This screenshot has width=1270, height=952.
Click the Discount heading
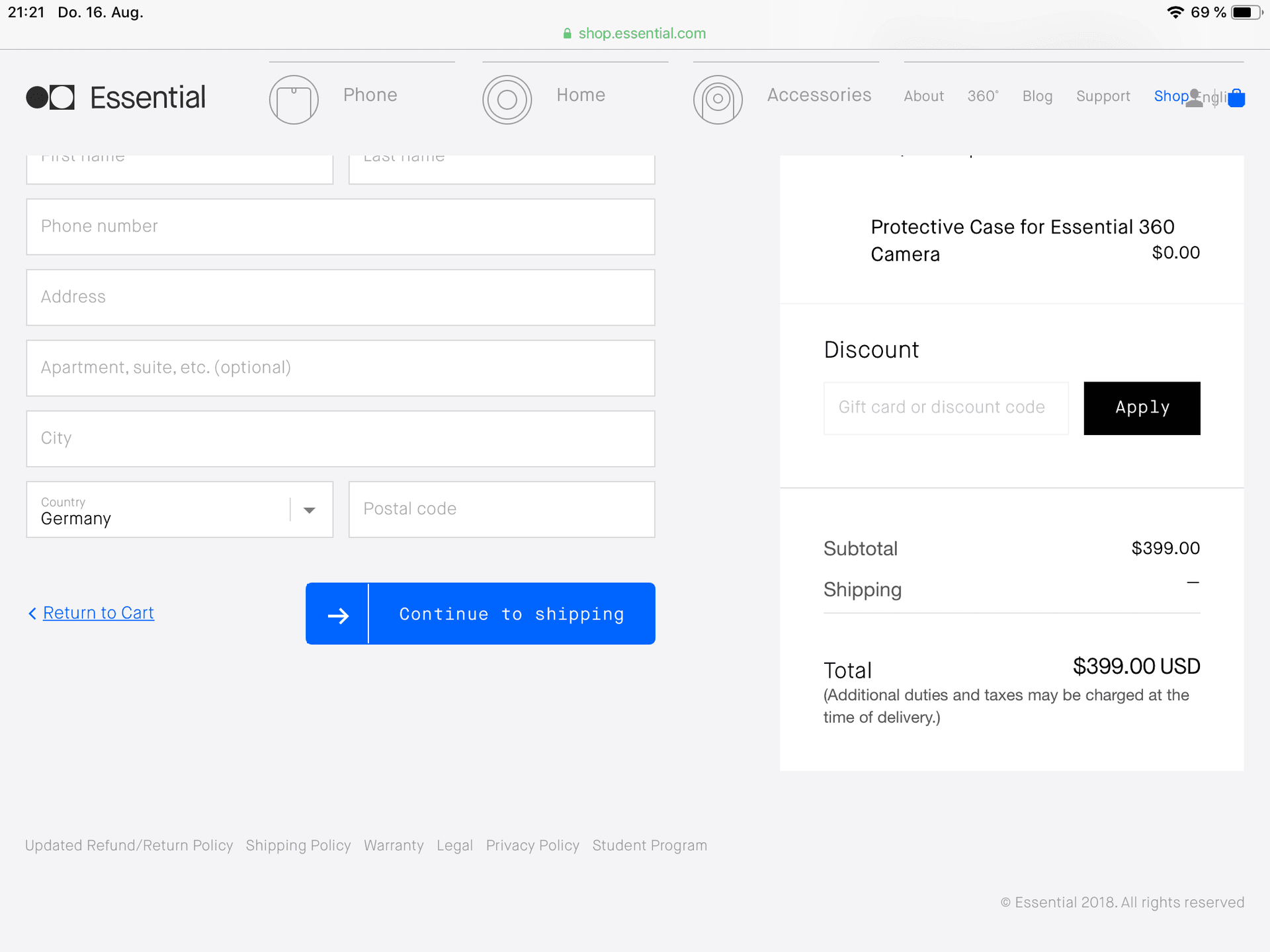coord(871,350)
